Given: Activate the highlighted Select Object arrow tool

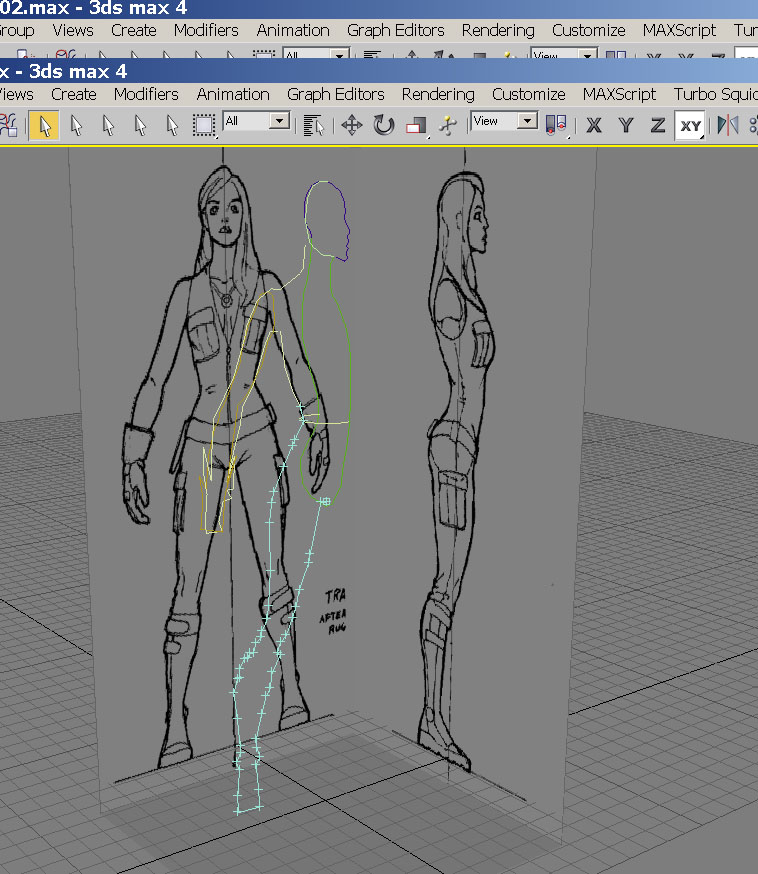Looking at the screenshot, I should (43, 125).
